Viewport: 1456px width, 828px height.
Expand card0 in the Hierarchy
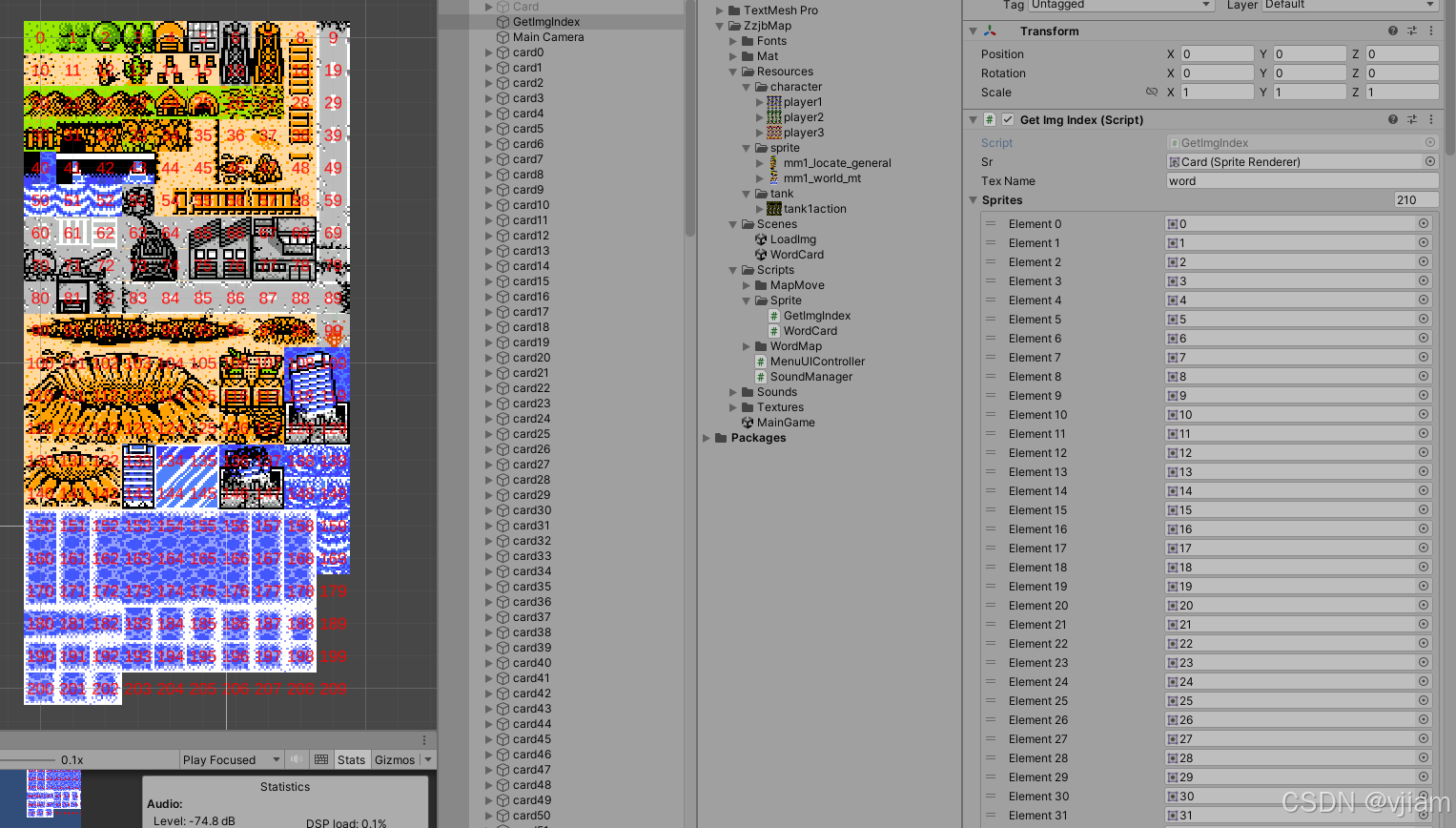click(489, 52)
